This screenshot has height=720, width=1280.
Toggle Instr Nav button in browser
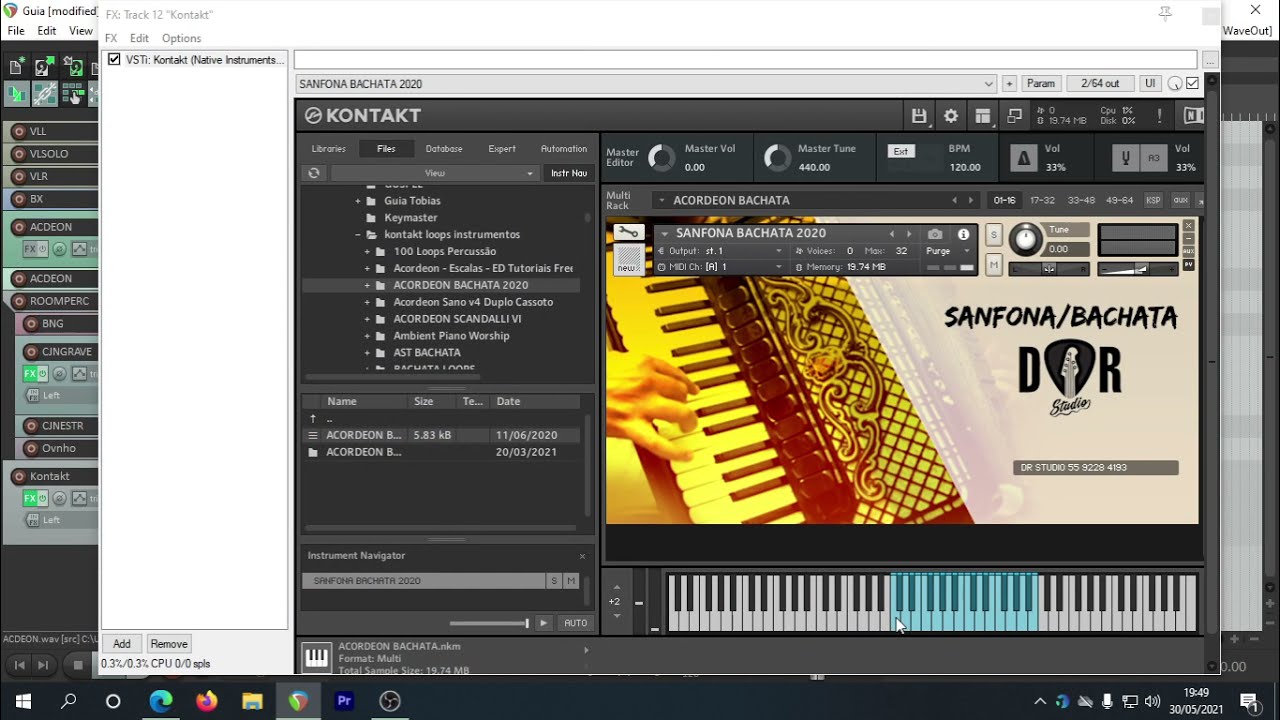click(x=569, y=173)
